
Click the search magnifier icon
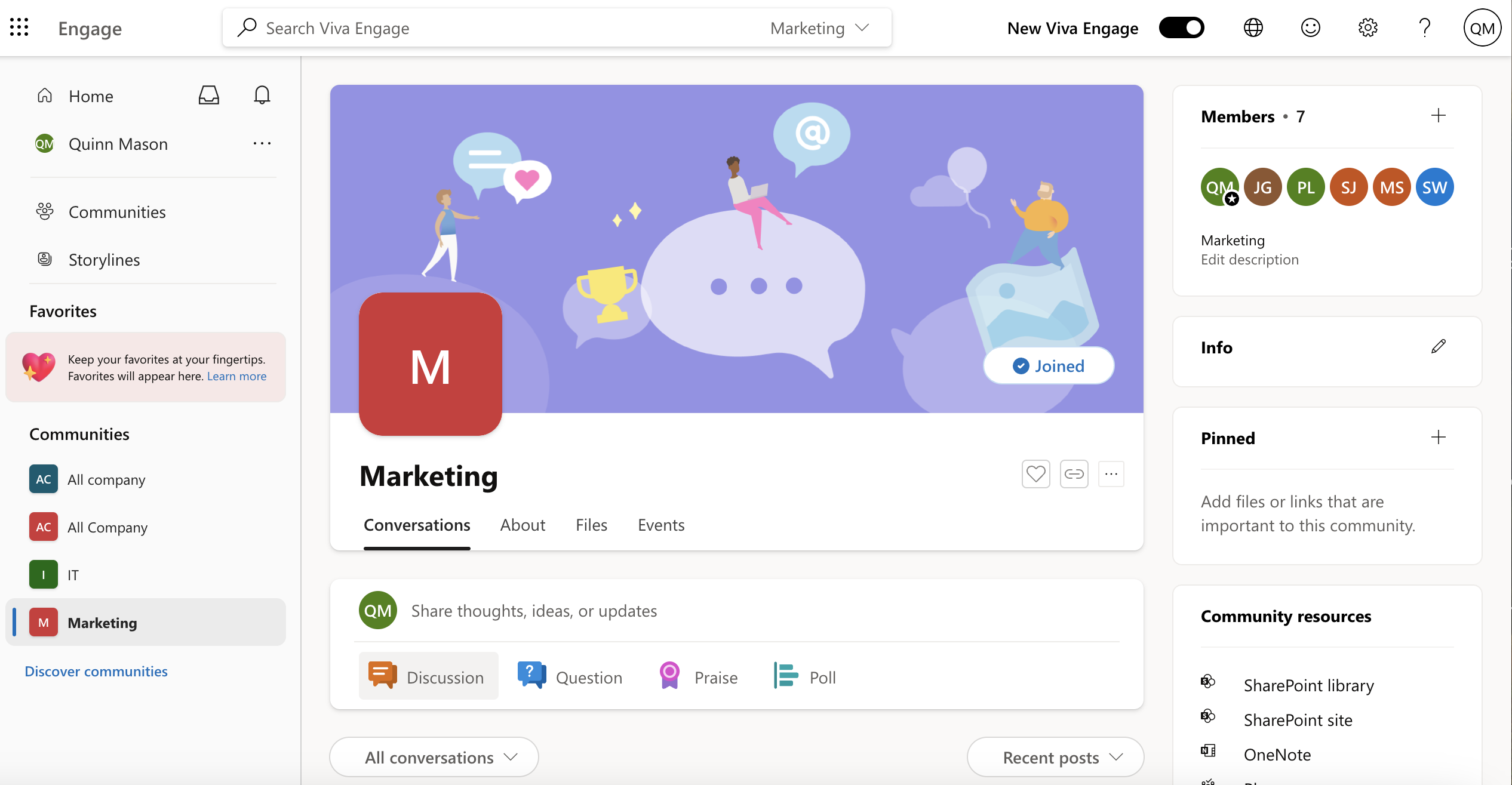(246, 27)
